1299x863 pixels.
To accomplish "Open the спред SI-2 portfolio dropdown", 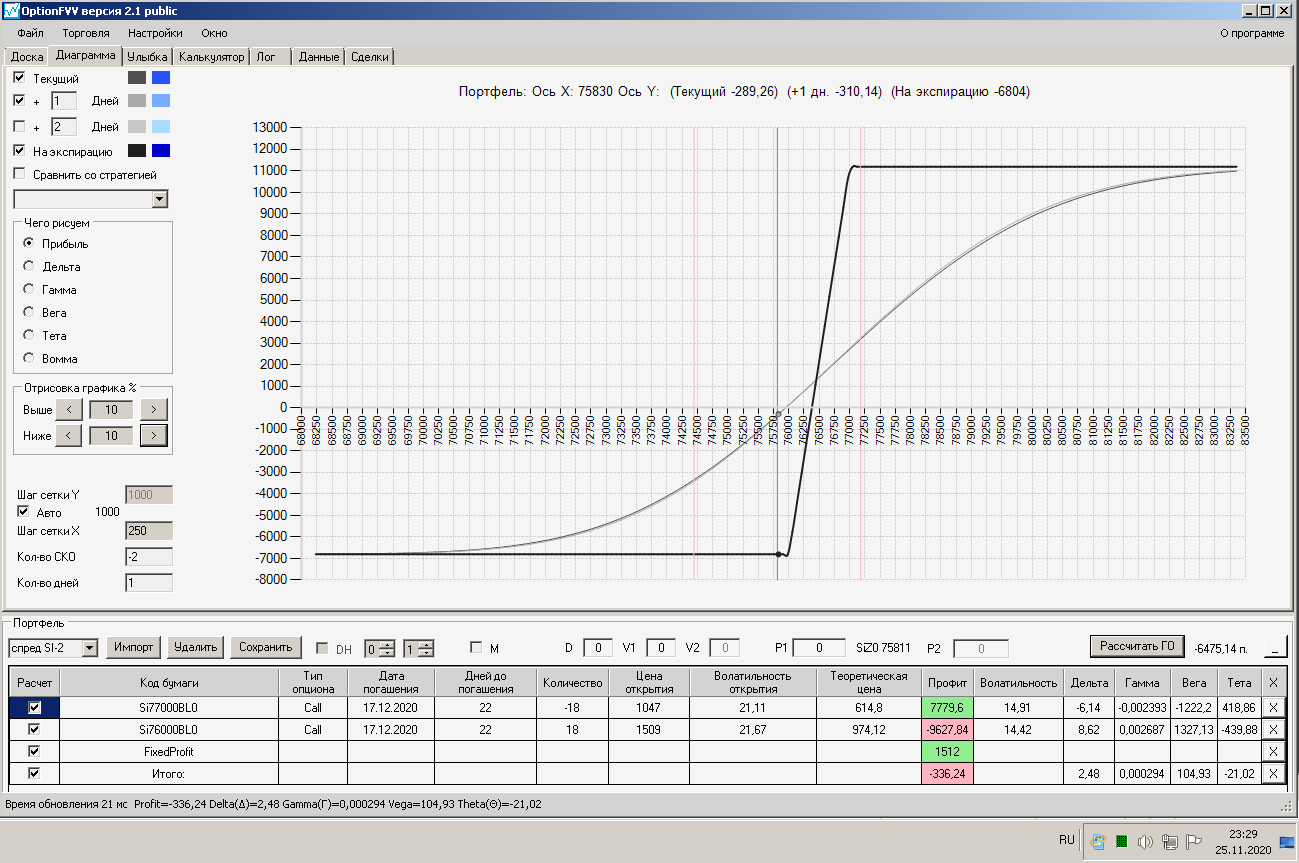I will [x=89, y=648].
